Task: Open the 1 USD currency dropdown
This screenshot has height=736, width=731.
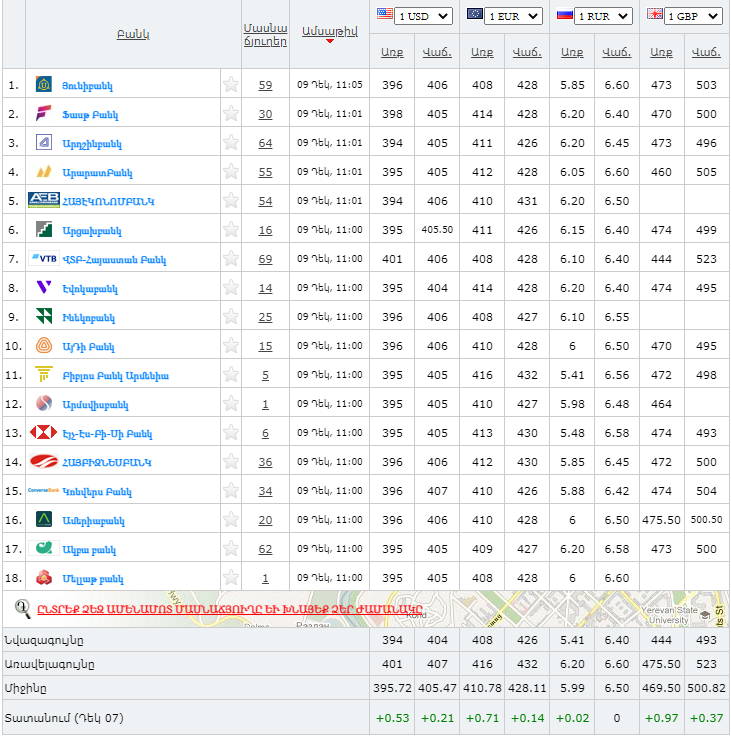Action: tap(423, 16)
